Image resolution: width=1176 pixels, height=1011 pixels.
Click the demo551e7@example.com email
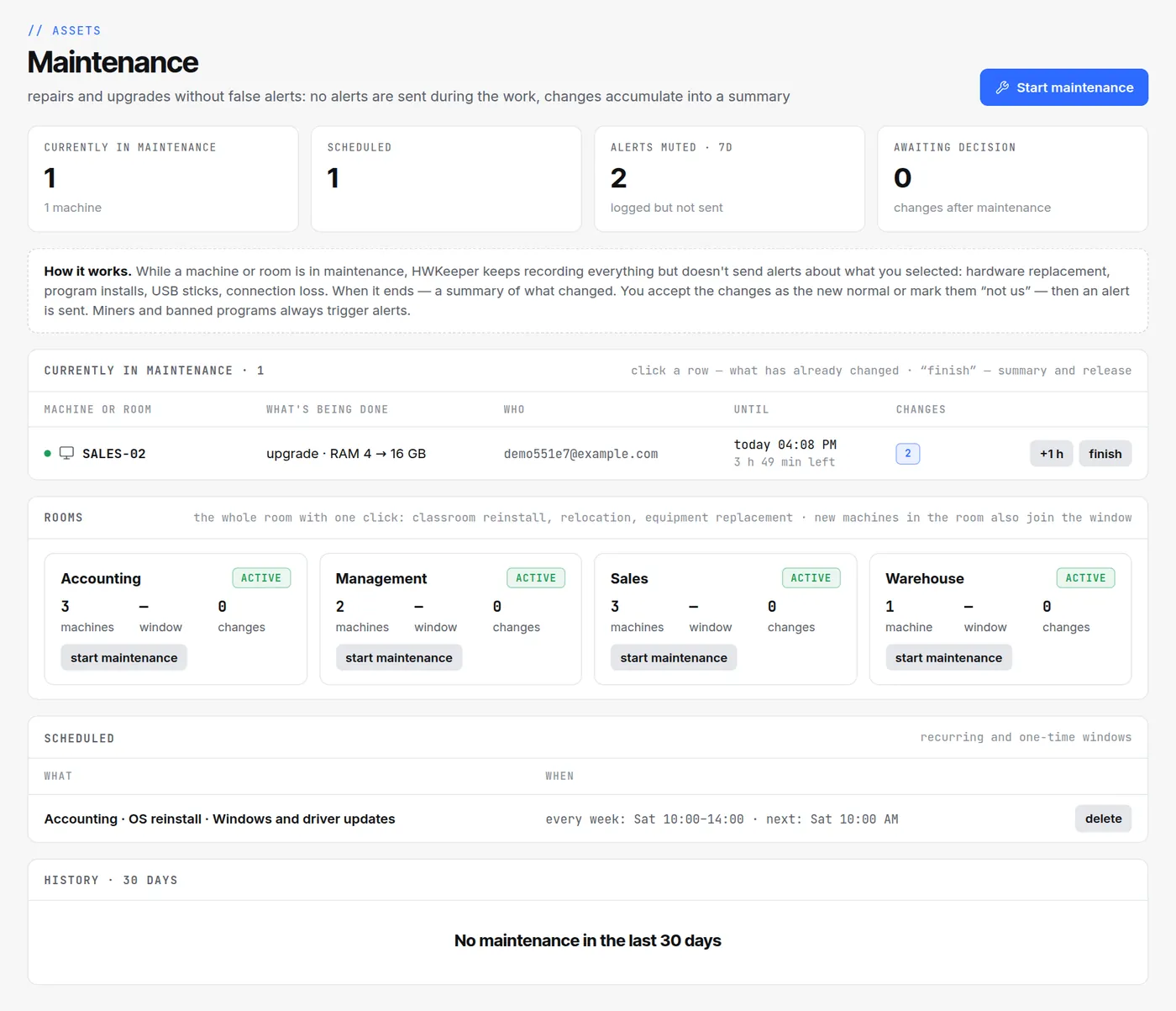tap(580, 454)
